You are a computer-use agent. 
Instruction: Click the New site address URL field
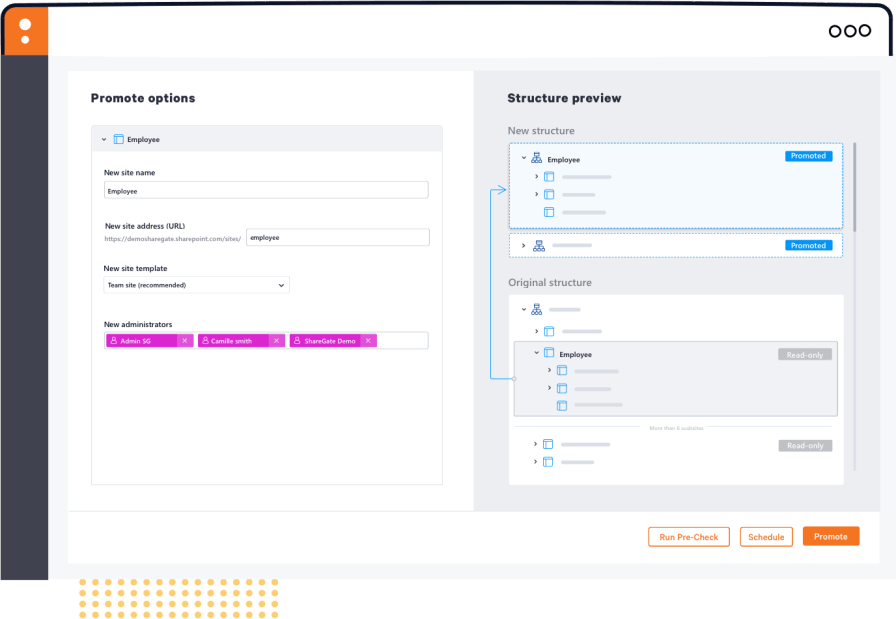tap(337, 238)
